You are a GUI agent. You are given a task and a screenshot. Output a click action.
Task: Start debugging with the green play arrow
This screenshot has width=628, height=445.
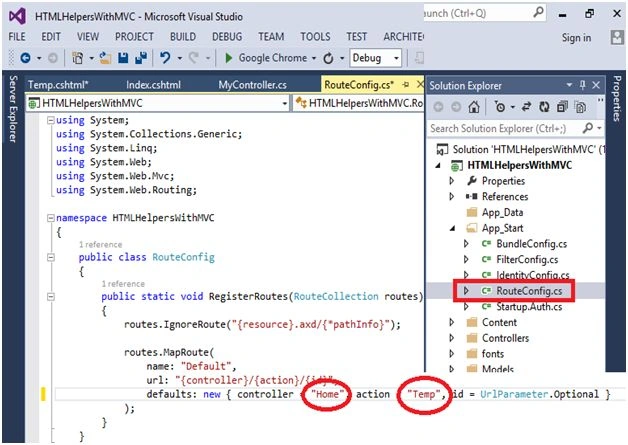229,58
